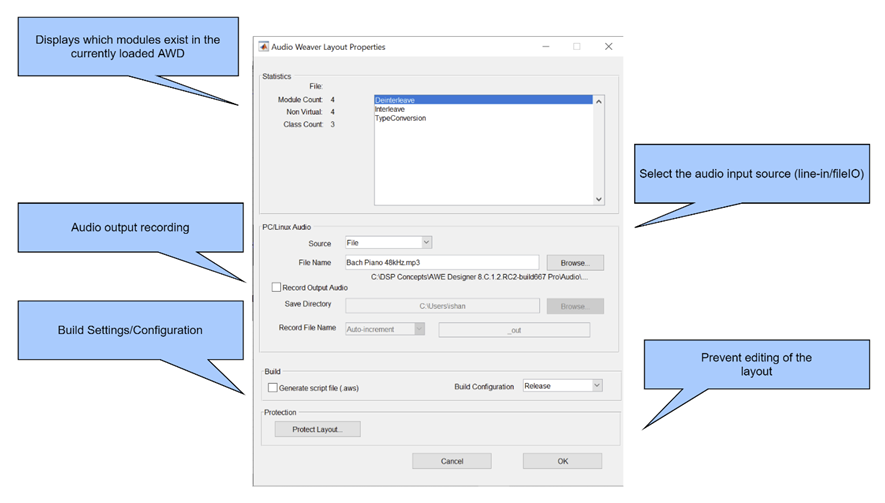This screenshot has height=503, width=885.
Task: Click the Save Directory text field
Action: (441, 306)
